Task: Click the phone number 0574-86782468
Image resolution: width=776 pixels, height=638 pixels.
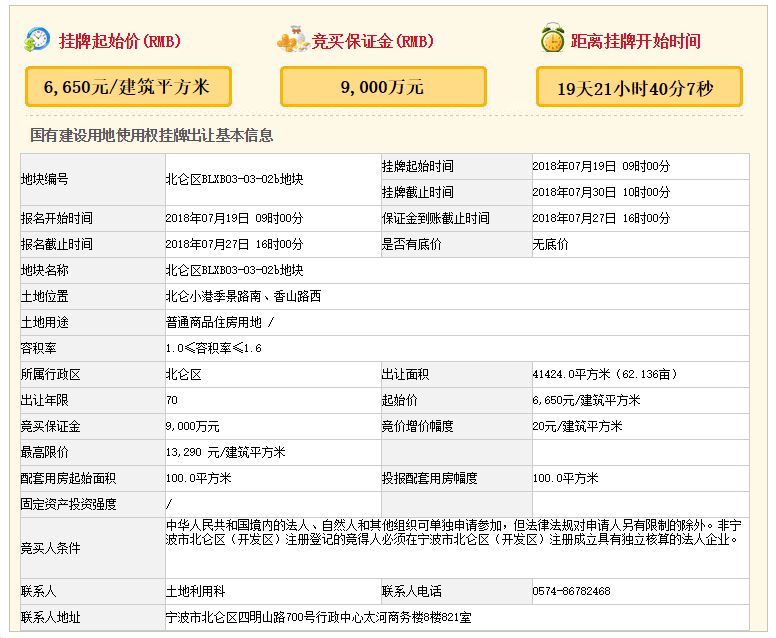Action: (571, 591)
